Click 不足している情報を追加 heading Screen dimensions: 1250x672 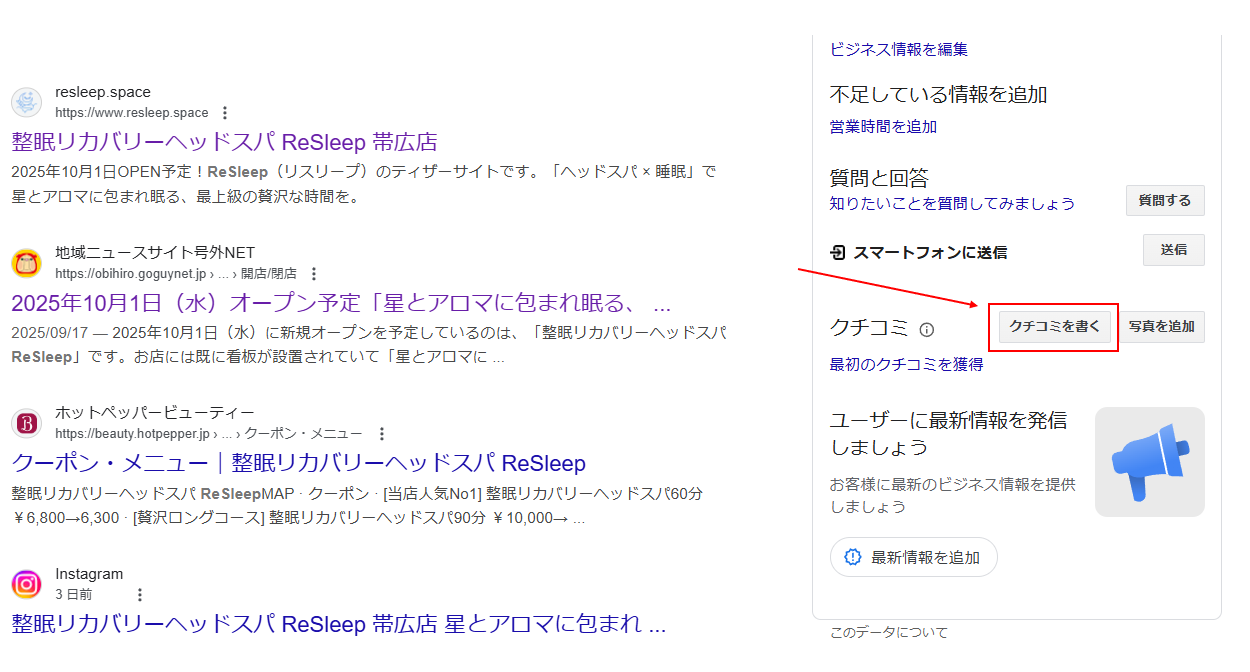(938, 95)
